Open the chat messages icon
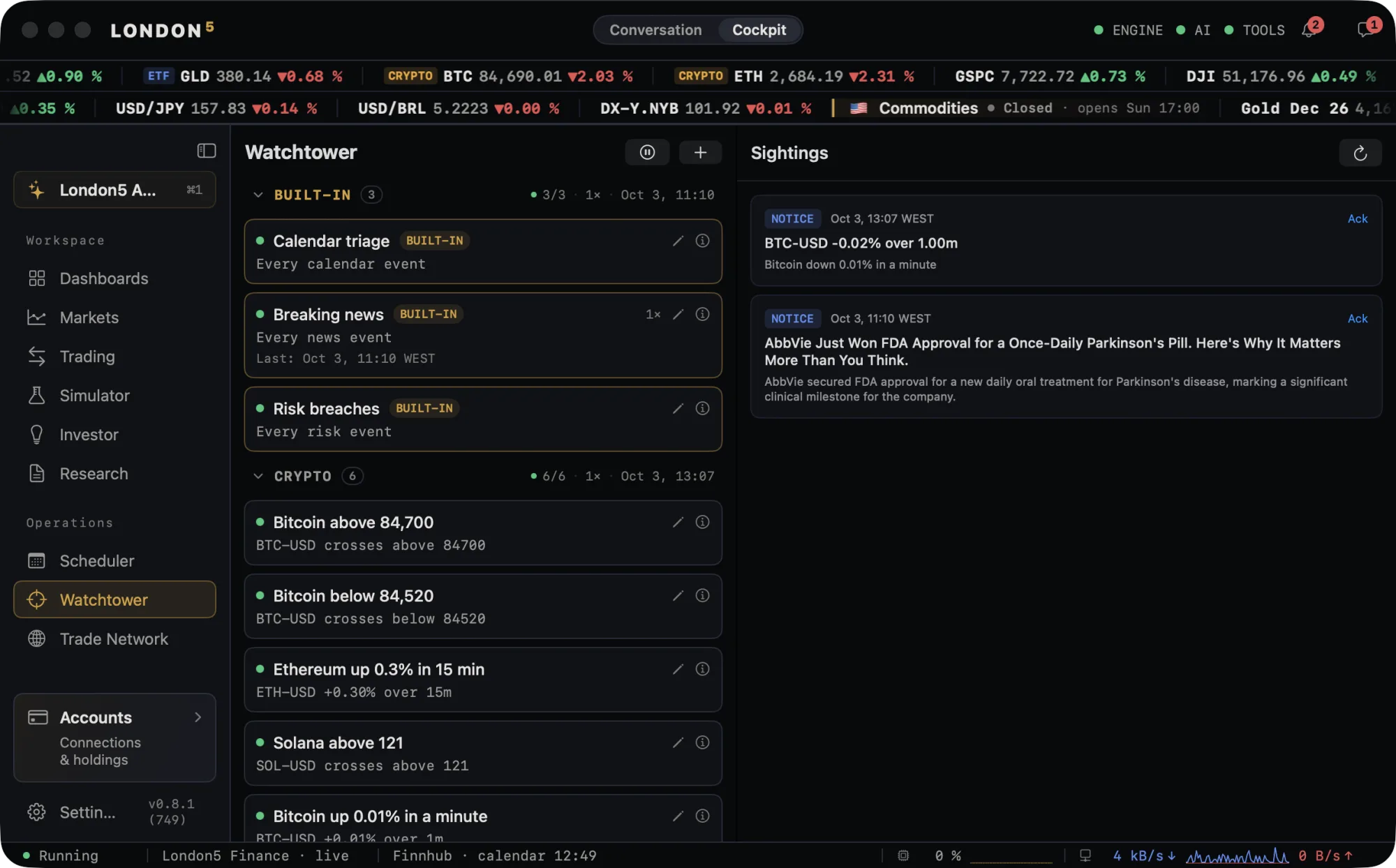Viewport: 1396px width, 868px height. click(1365, 30)
